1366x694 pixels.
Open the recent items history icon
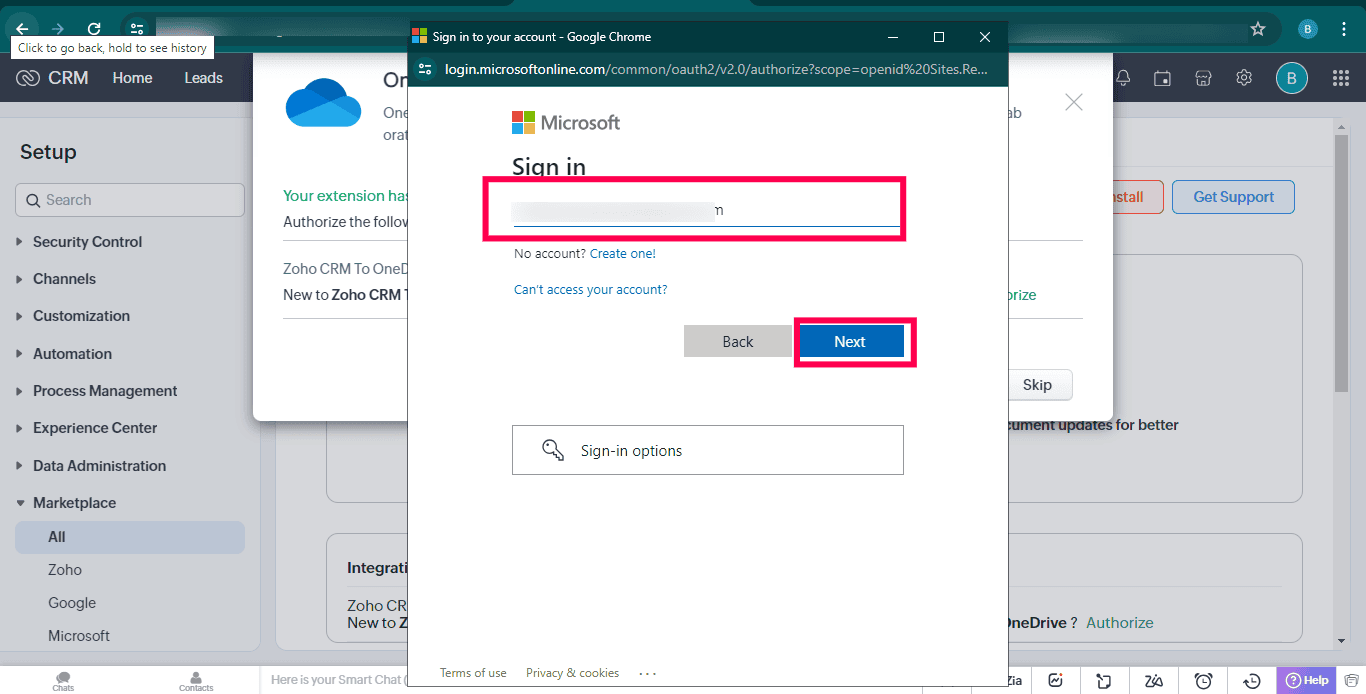click(1252, 681)
